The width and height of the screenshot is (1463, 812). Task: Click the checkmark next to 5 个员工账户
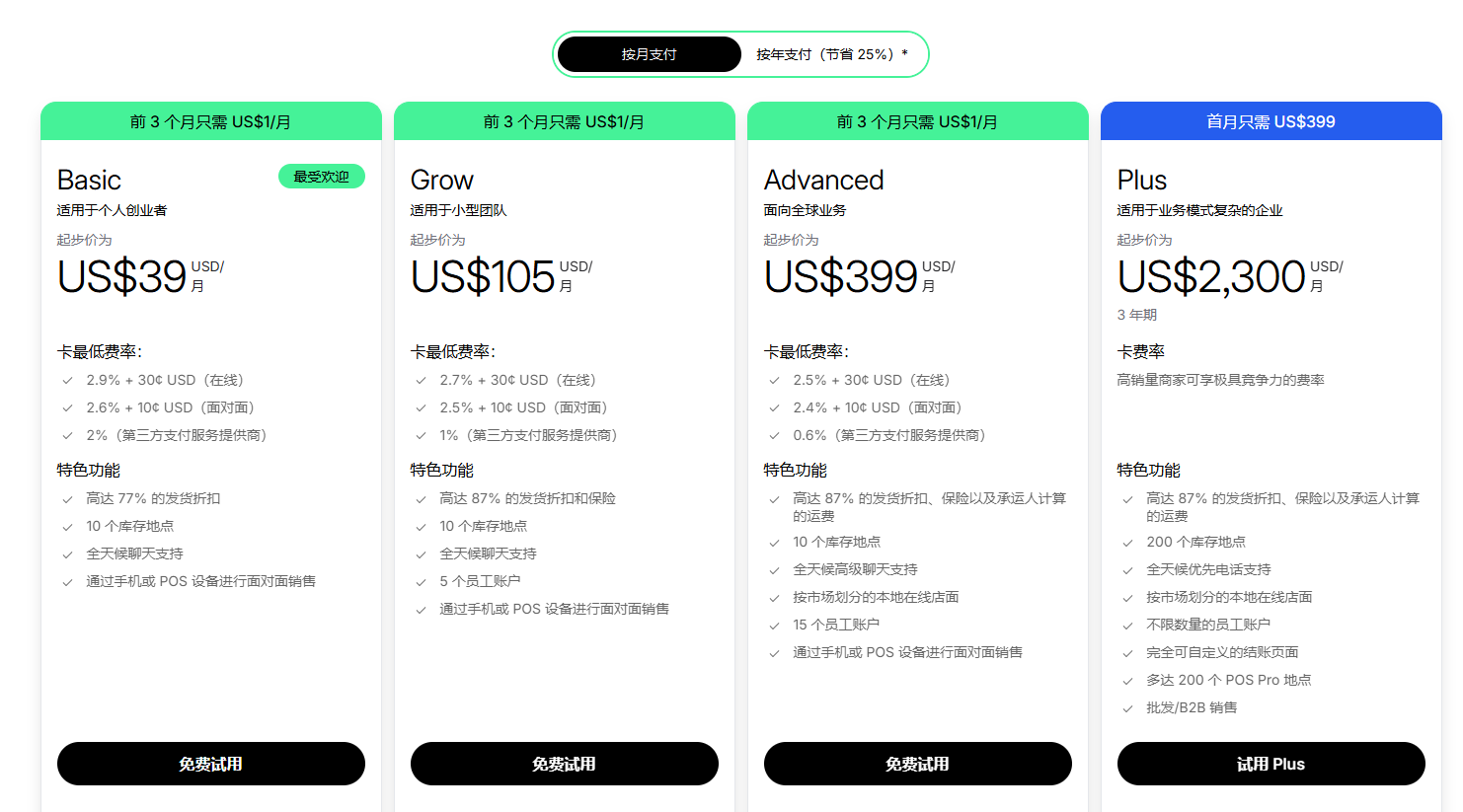point(421,581)
